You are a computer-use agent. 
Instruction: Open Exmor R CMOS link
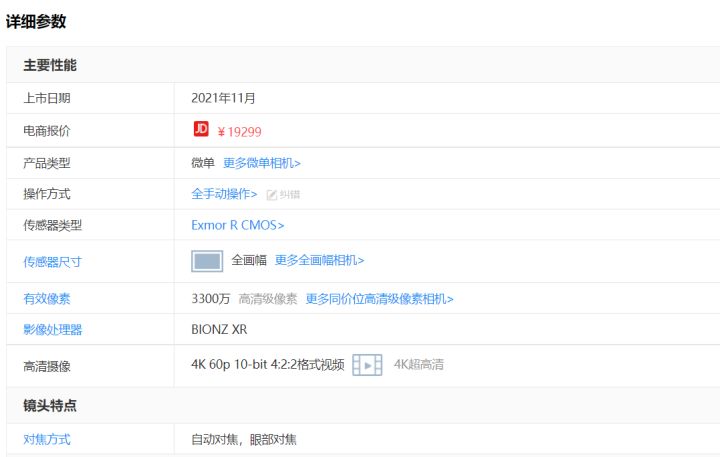click(x=237, y=225)
